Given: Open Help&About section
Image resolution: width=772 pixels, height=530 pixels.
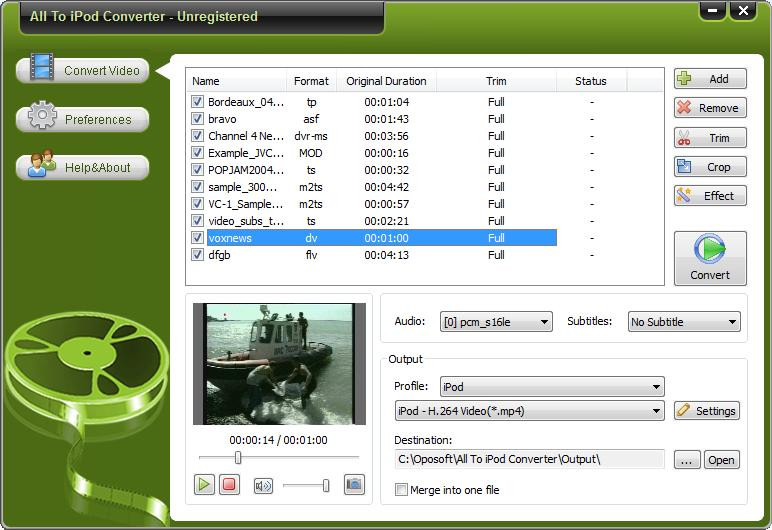Looking at the screenshot, I should click(83, 167).
